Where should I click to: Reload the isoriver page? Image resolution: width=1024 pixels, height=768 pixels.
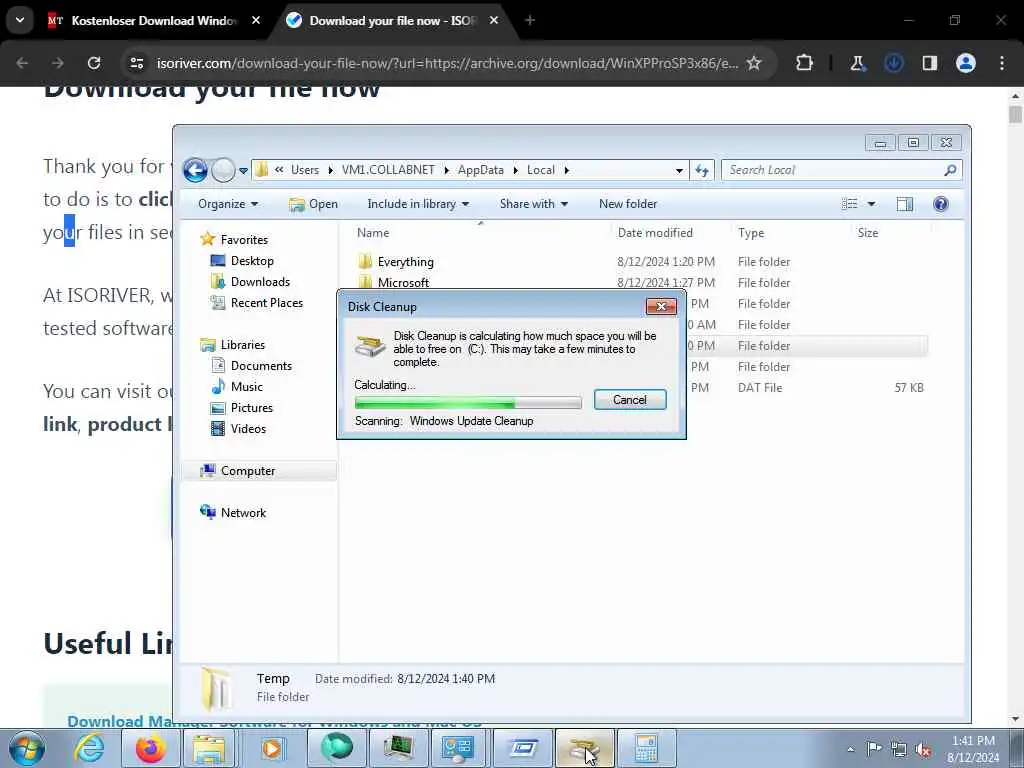pos(94,63)
